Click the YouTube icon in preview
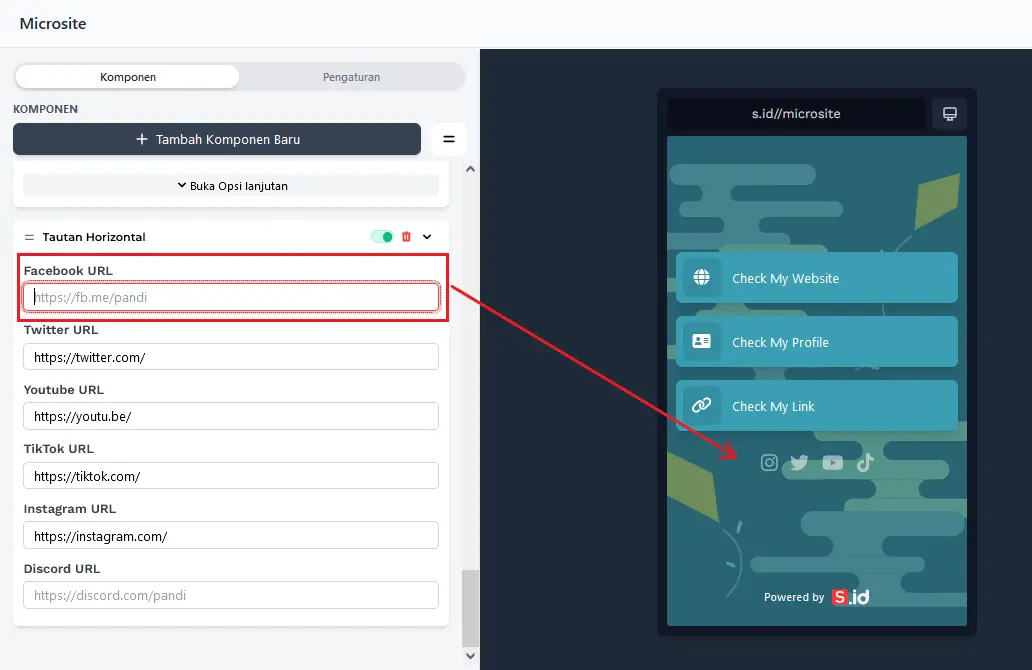 coord(832,462)
